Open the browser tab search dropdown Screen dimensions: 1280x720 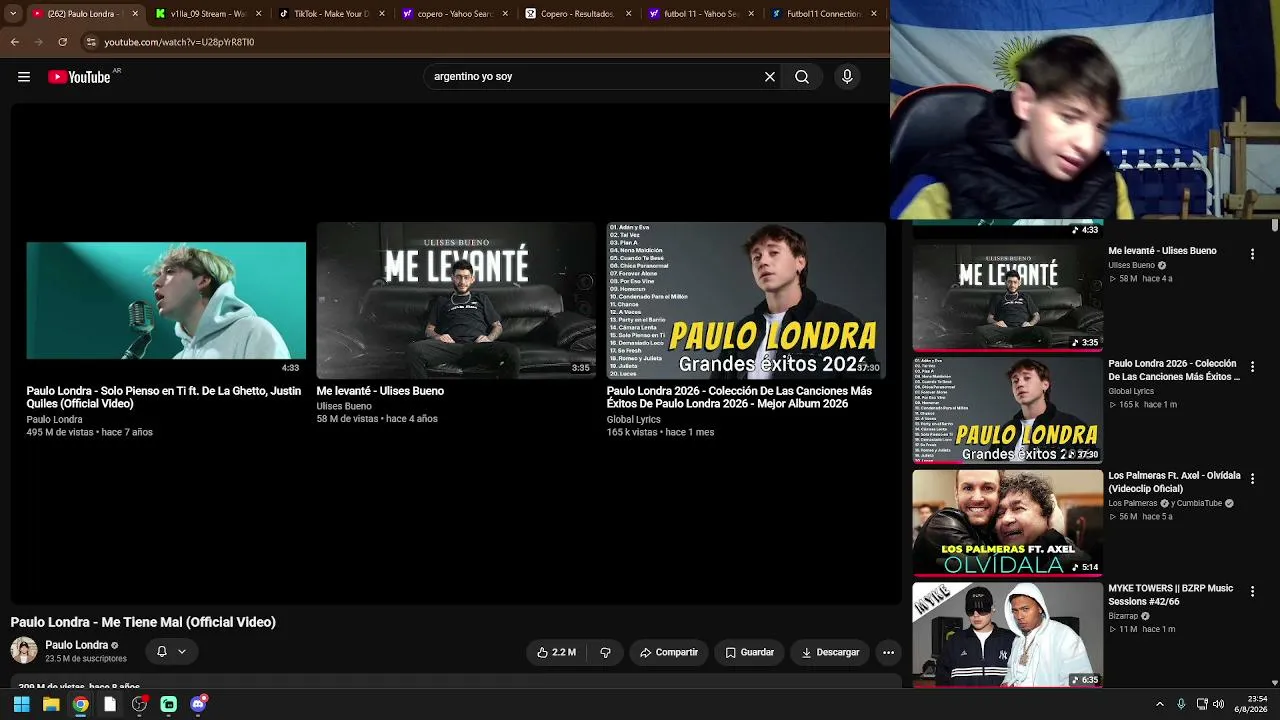(13, 14)
